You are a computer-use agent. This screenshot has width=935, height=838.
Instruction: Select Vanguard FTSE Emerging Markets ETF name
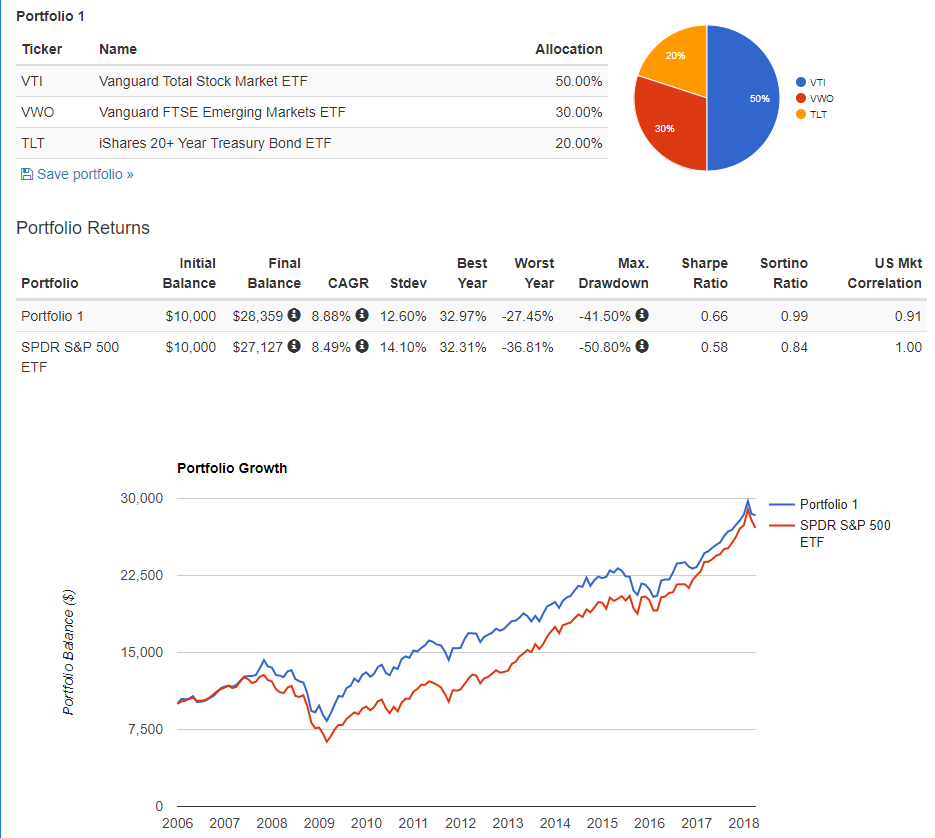(x=222, y=112)
